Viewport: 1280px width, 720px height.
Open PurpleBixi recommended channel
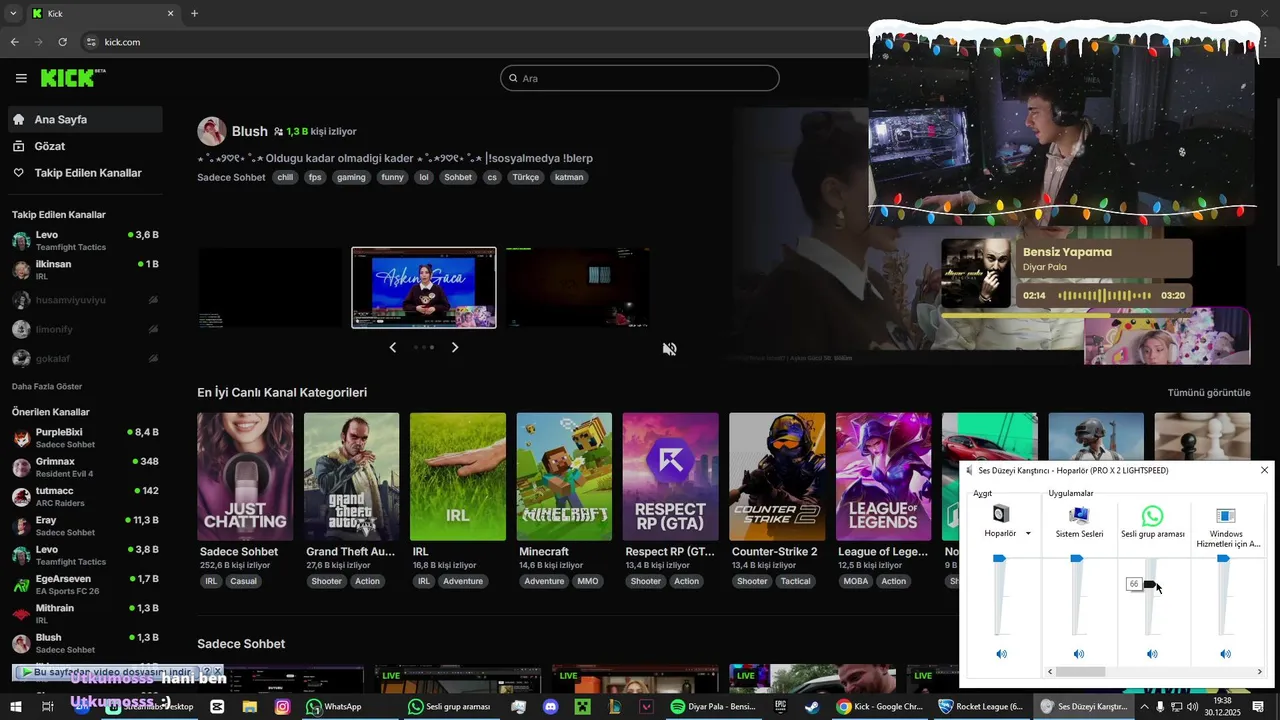pyautogui.click(x=85, y=437)
